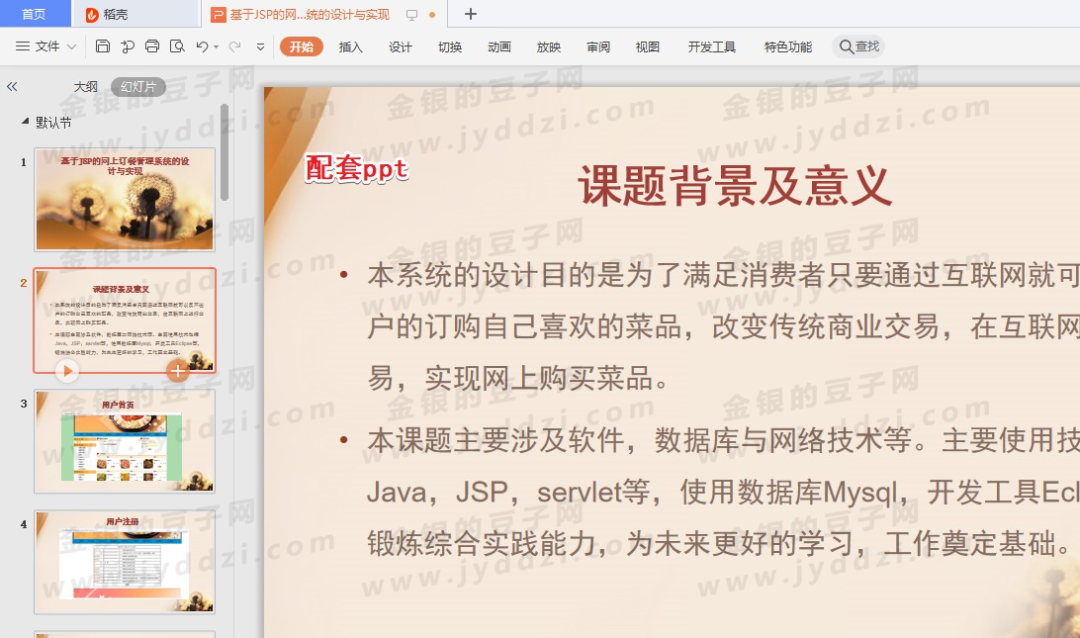Expand the quick access toolbar customization arrow
Screen dimensions: 1080x638
260,47
